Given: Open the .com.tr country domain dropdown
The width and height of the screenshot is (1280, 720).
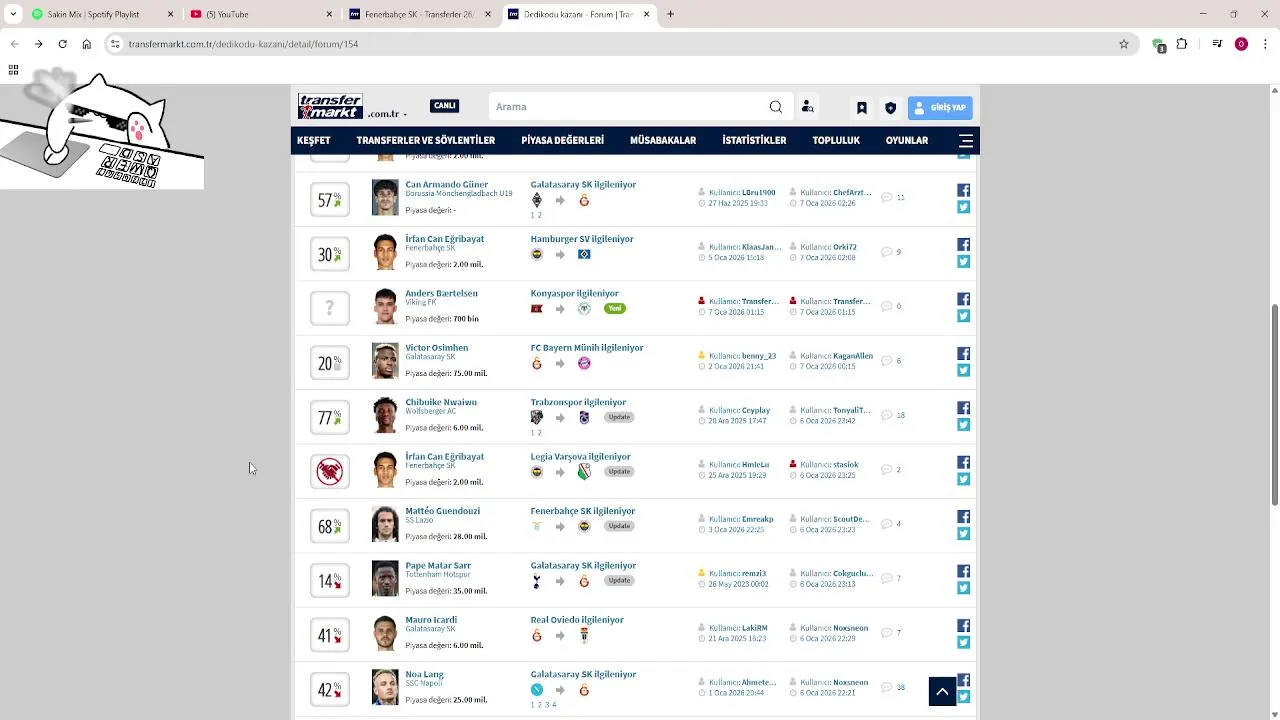Looking at the screenshot, I should coord(387,114).
